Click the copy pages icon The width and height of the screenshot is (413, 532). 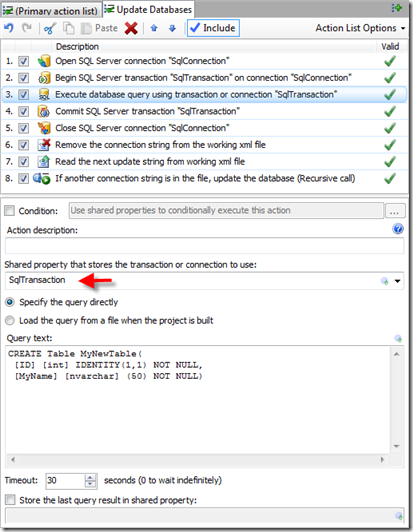[x=69, y=28]
